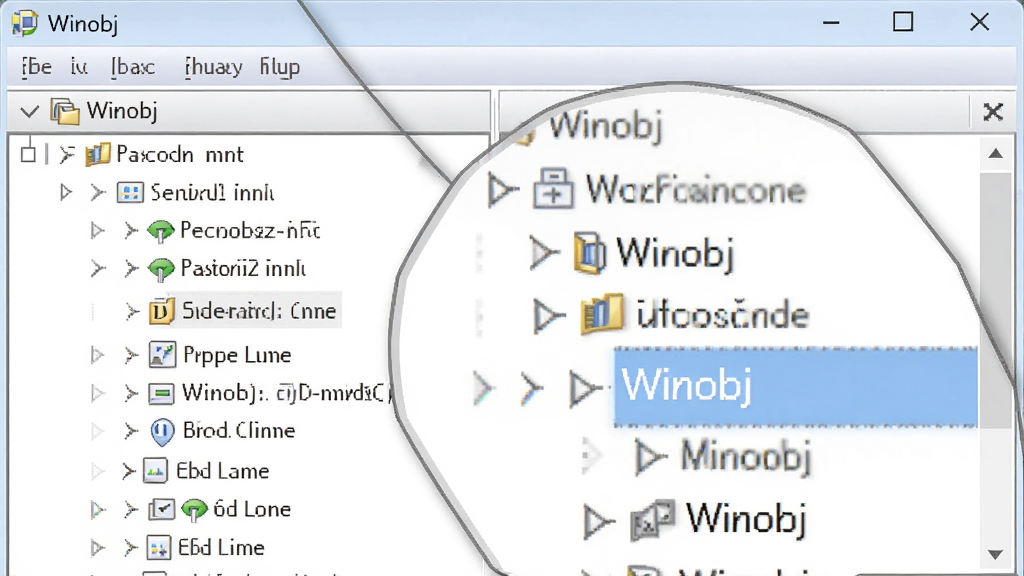Select the 'Minoobj' row

(x=744, y=455)
